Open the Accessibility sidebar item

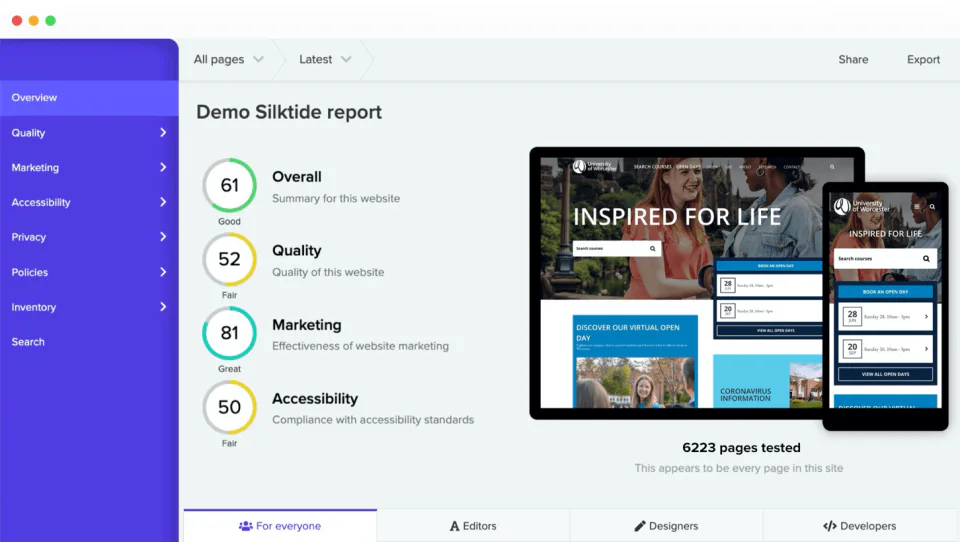coord(89,202)
